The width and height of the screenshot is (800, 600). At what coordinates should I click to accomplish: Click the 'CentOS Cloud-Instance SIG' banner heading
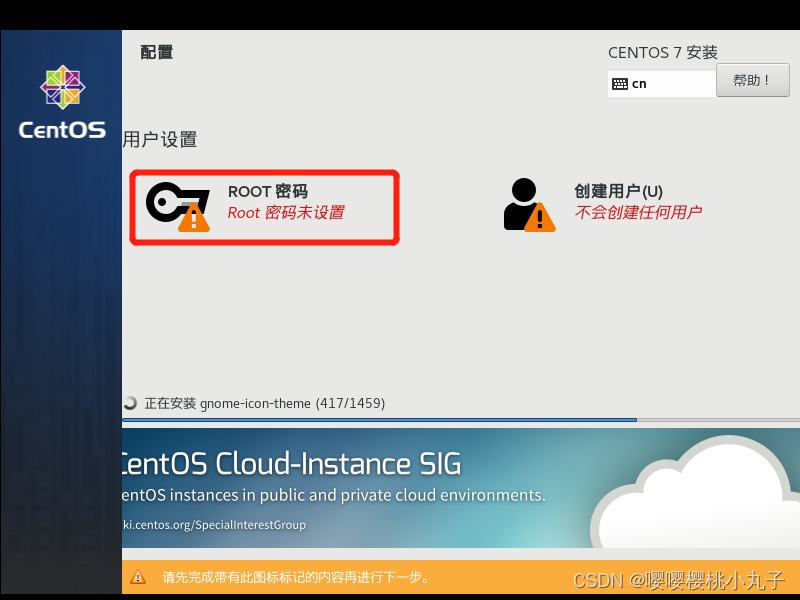291,464
